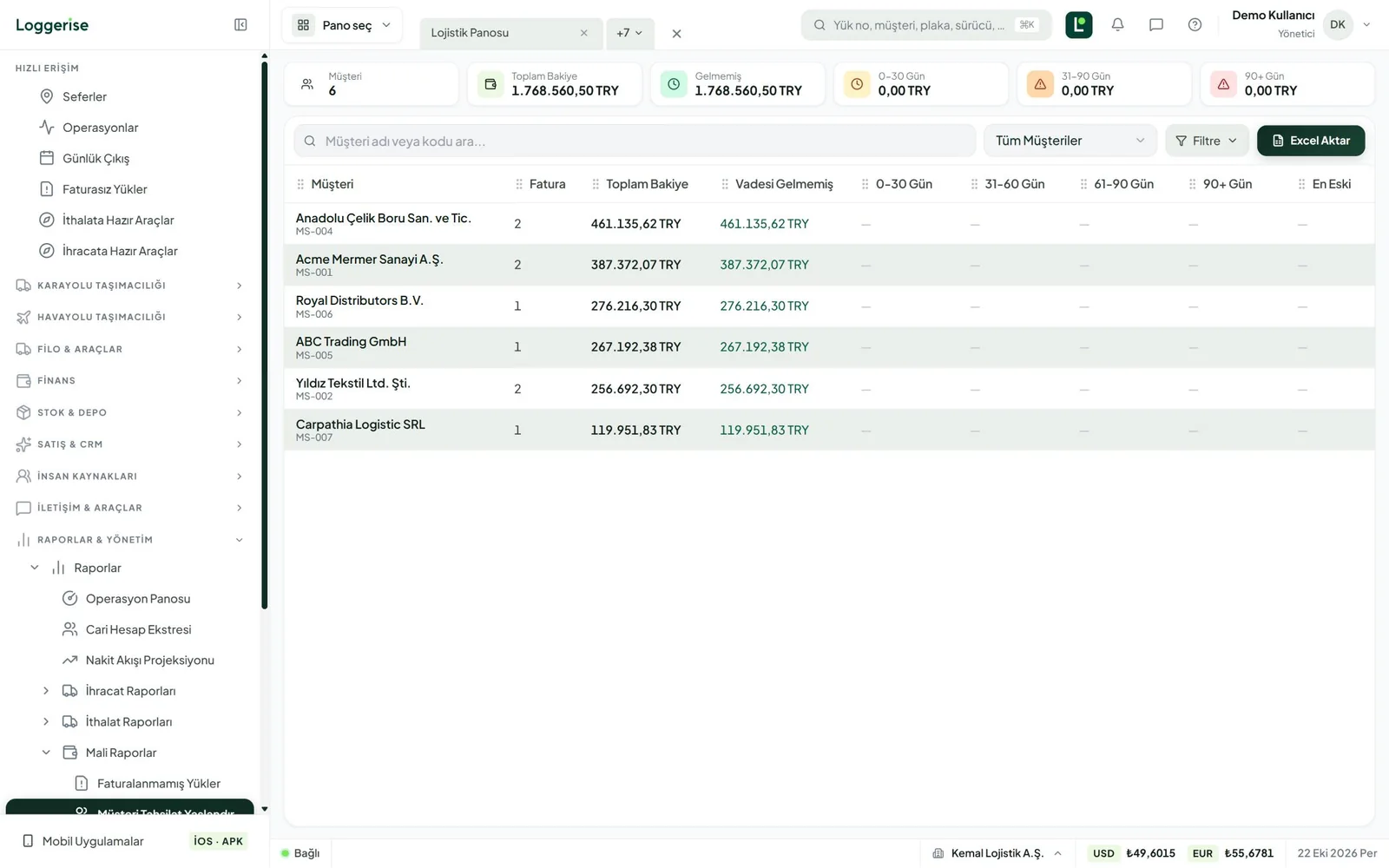This screenshot has height=868, width=1389.
Task: Open Cari Hesap Ekstresi report
Action: (x=138, y=629)
